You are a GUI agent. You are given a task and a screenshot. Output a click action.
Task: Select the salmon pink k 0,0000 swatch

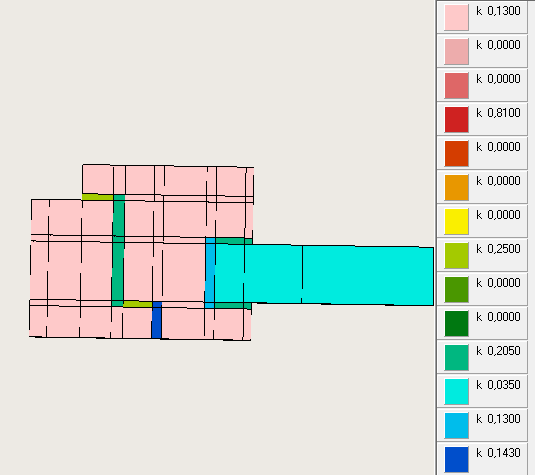456,51
